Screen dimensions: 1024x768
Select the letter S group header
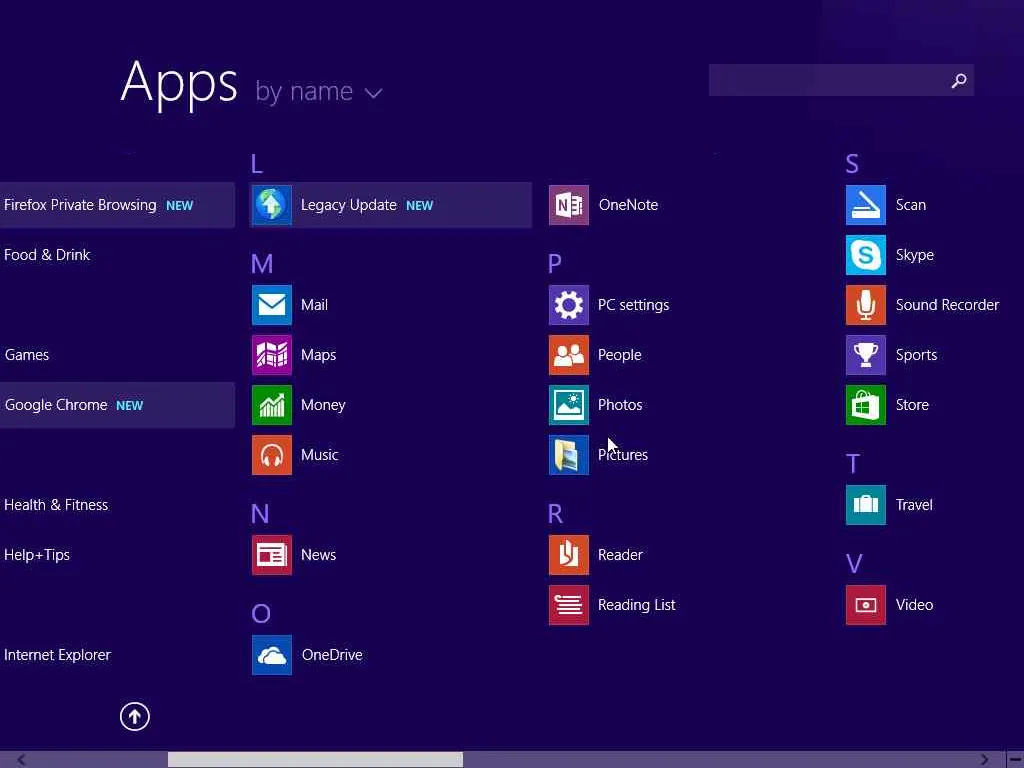pyautogui.click(x=852, y=164)
